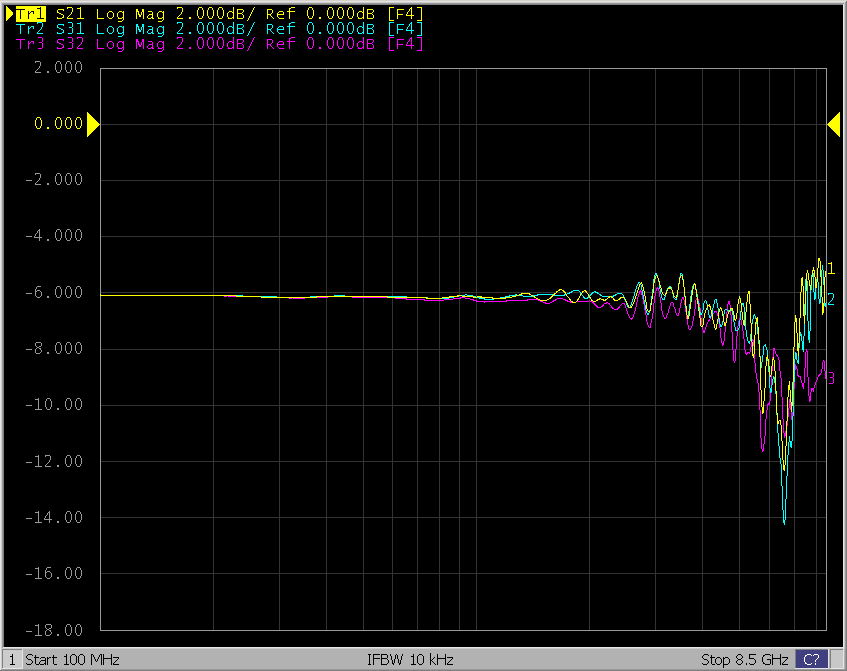Screen dimensions: 847x671
Task: Click the right yellow reference position marker
Action: coord(833,124)
